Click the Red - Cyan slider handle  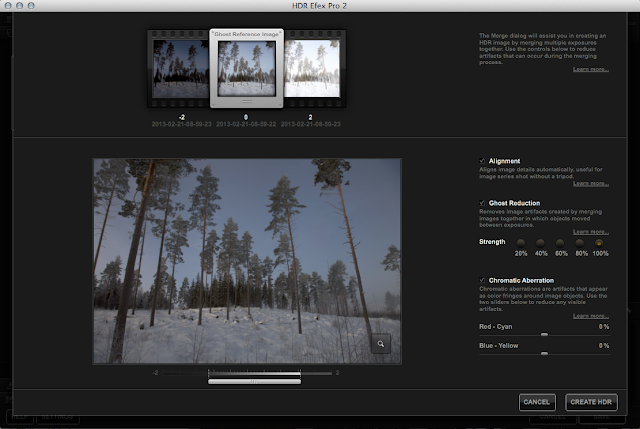click(544, 334)
